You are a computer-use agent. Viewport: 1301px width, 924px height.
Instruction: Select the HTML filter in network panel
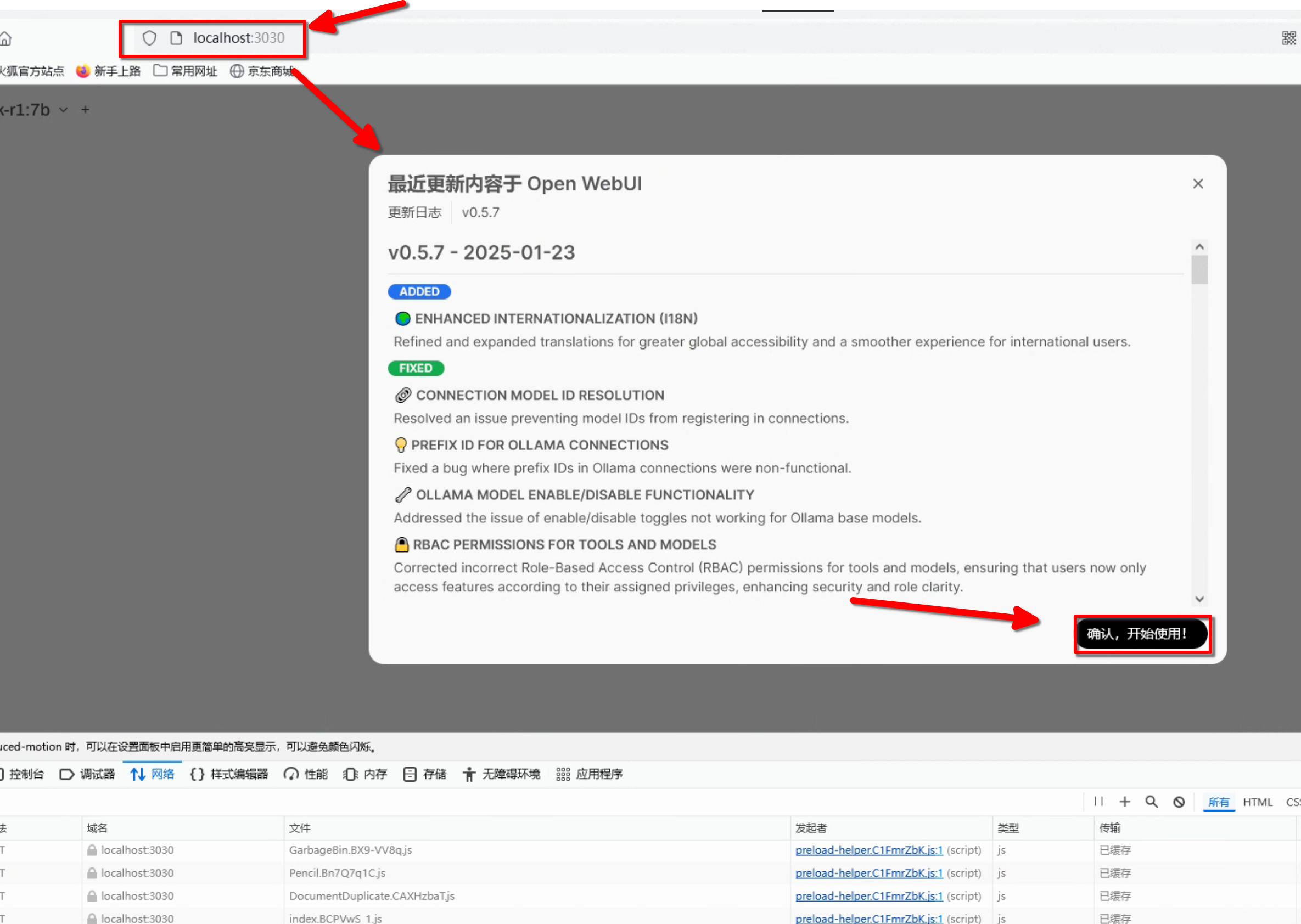1257,802
